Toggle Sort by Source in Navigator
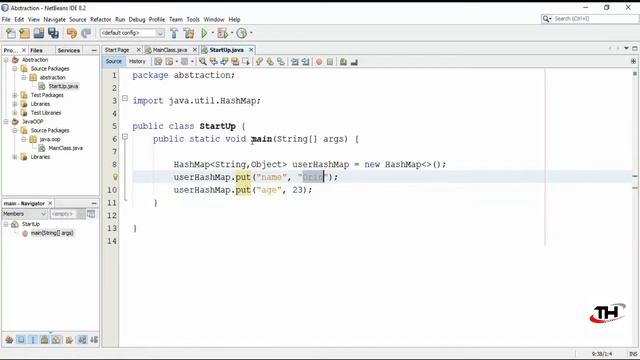This screenshot has width=640, height=360. (x=94, y=340)
